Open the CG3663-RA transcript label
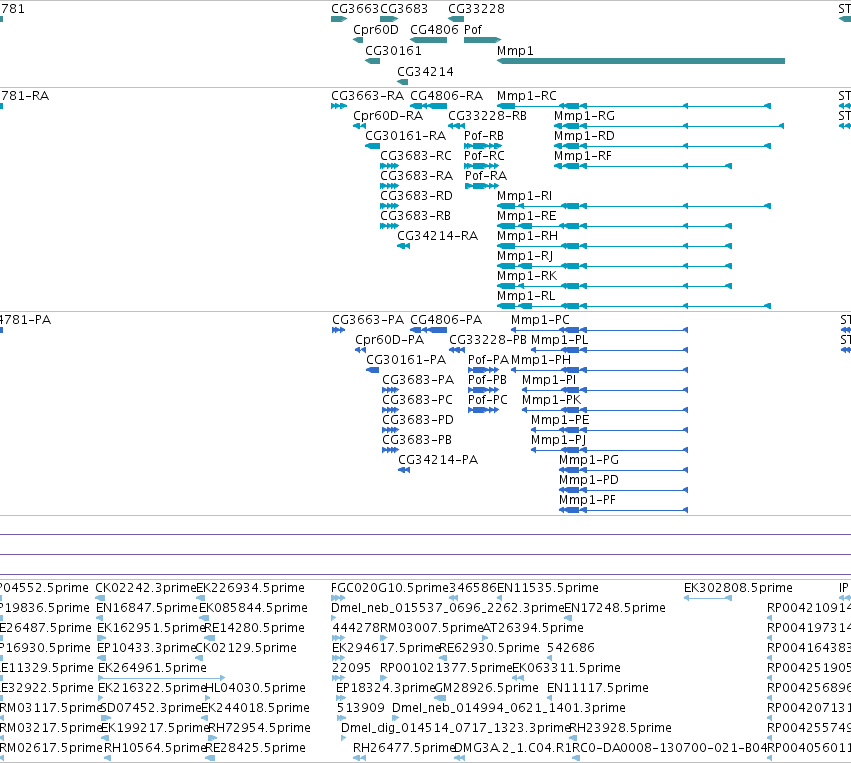This screenshot has width=851, height=763. click(x=367, y=96)
